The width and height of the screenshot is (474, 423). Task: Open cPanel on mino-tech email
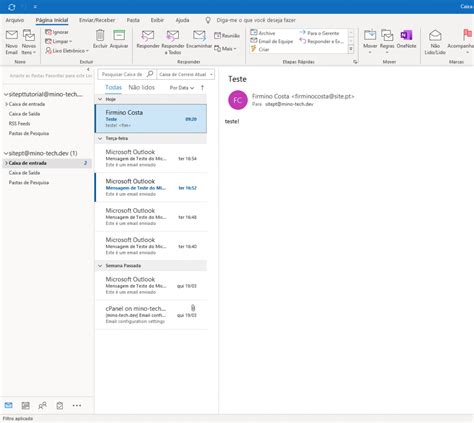(x=151, y=315)
